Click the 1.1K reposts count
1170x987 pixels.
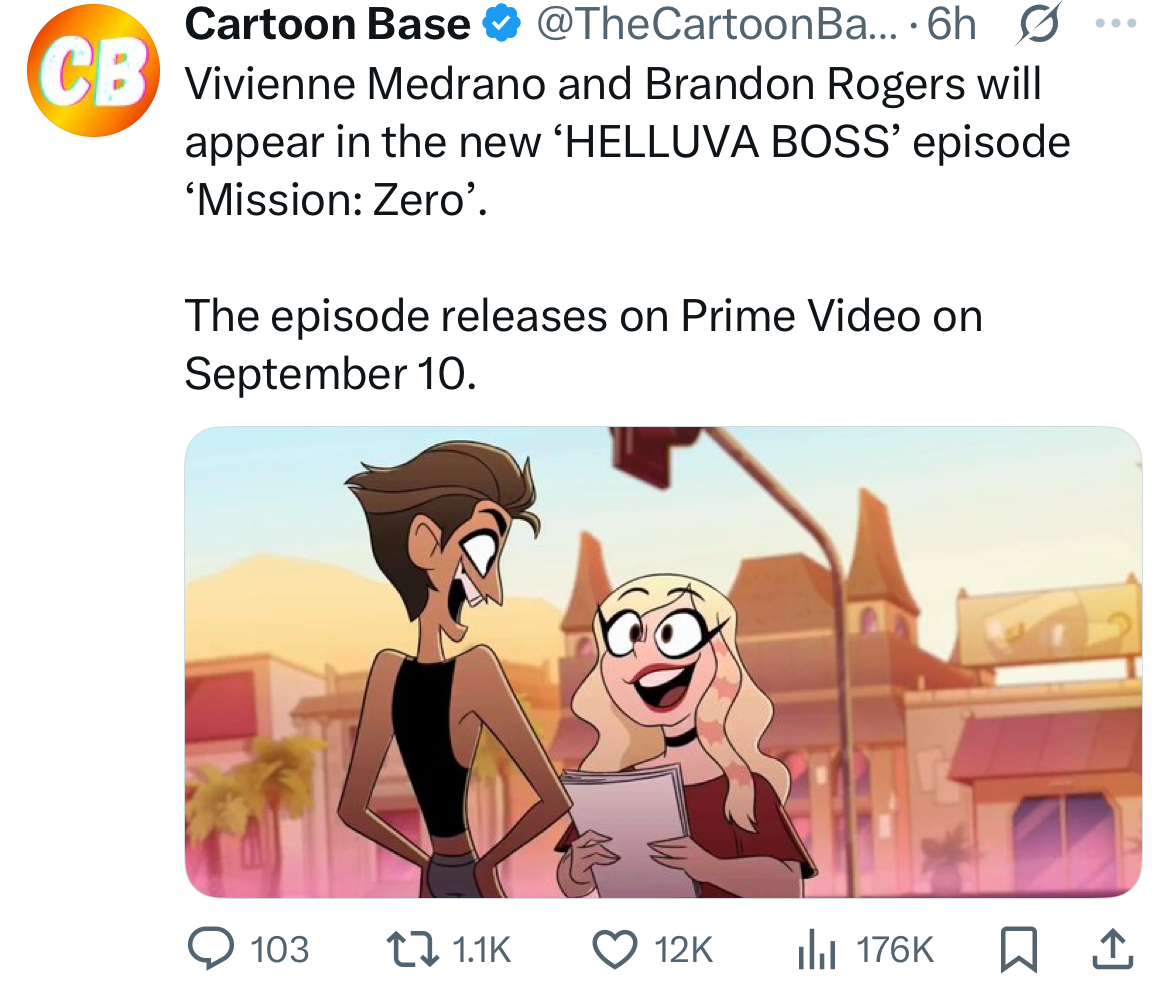coord(481,950)
